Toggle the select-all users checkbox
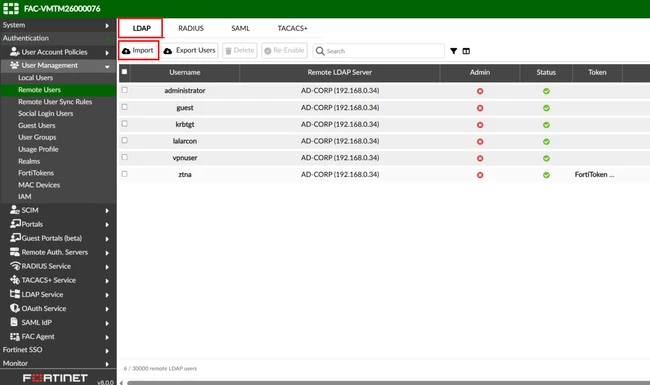This screenshot has width=650, height=385. (124, 72)
